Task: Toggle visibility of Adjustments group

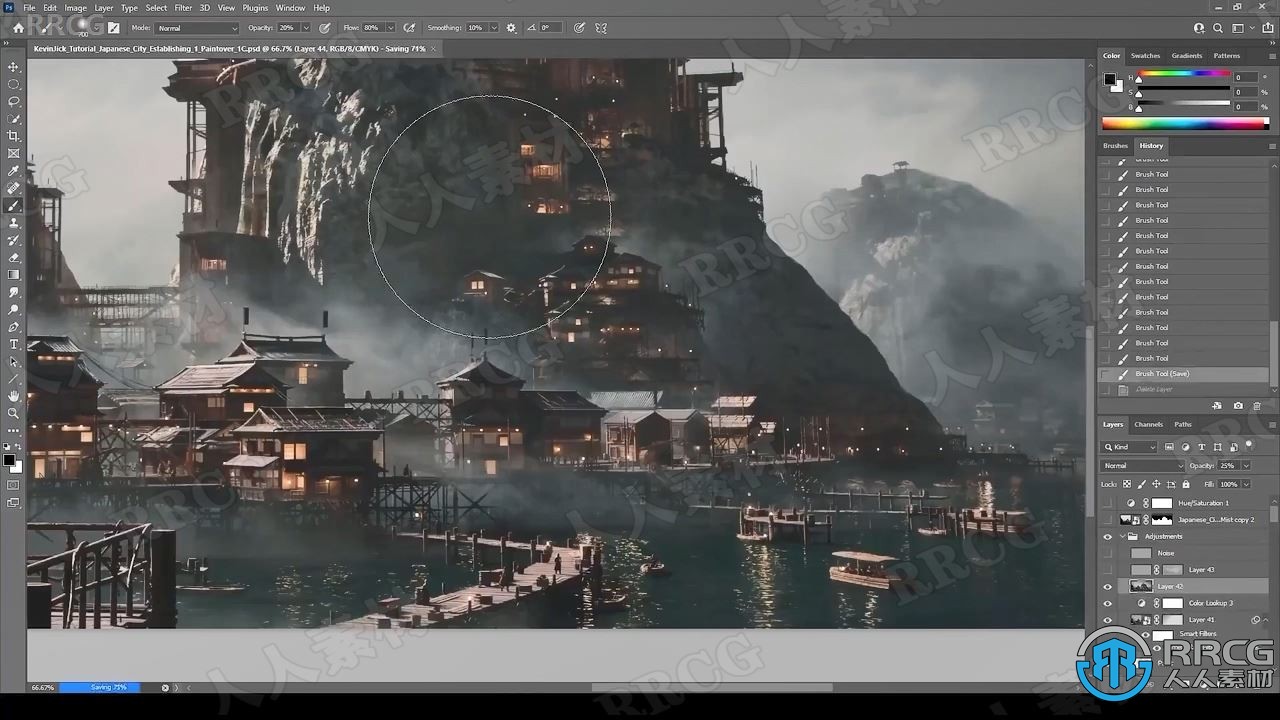Action: (x=1107, y=537)
